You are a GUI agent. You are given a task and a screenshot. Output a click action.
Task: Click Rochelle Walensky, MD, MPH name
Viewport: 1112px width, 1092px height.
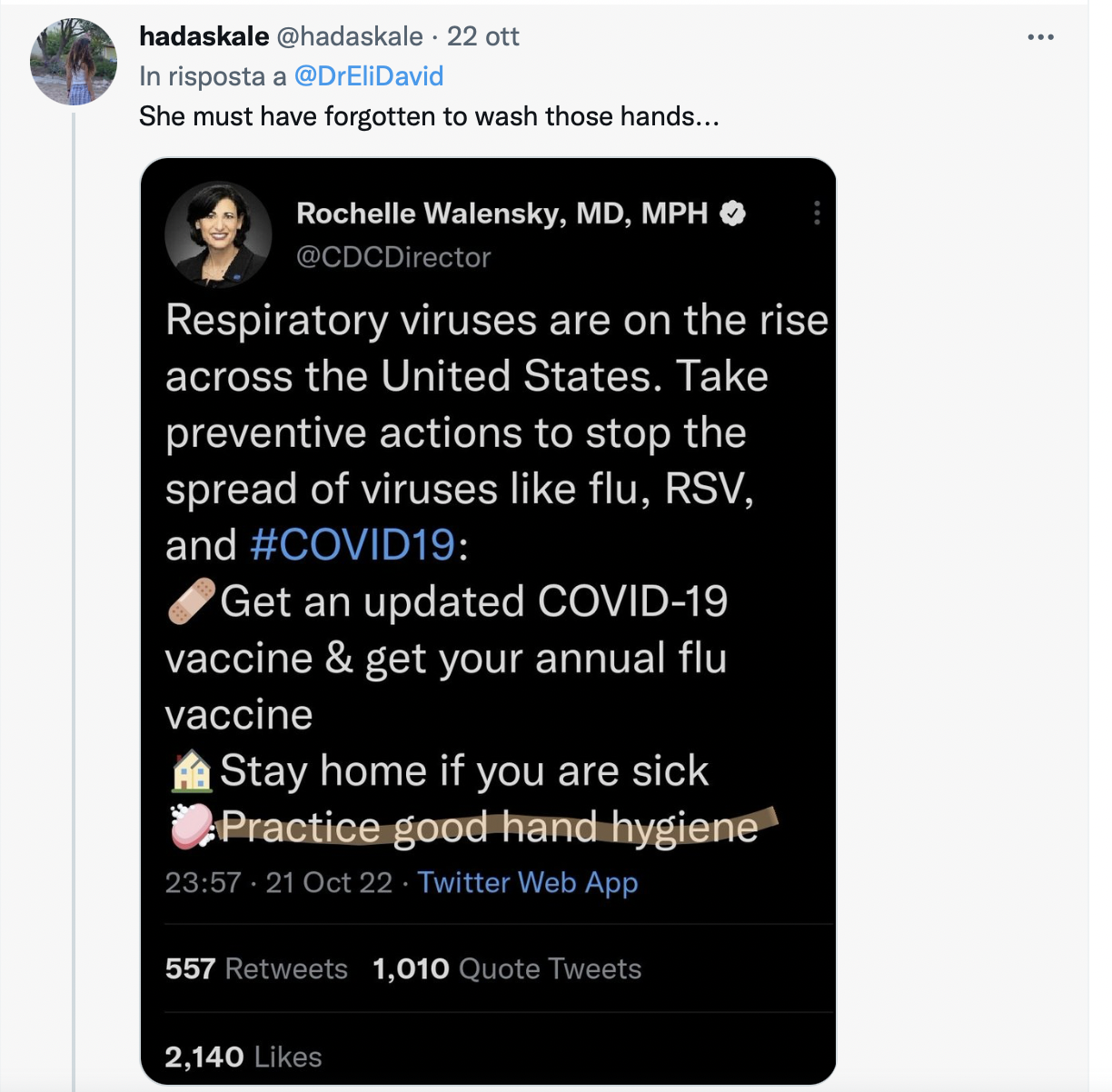coord(502,213)
